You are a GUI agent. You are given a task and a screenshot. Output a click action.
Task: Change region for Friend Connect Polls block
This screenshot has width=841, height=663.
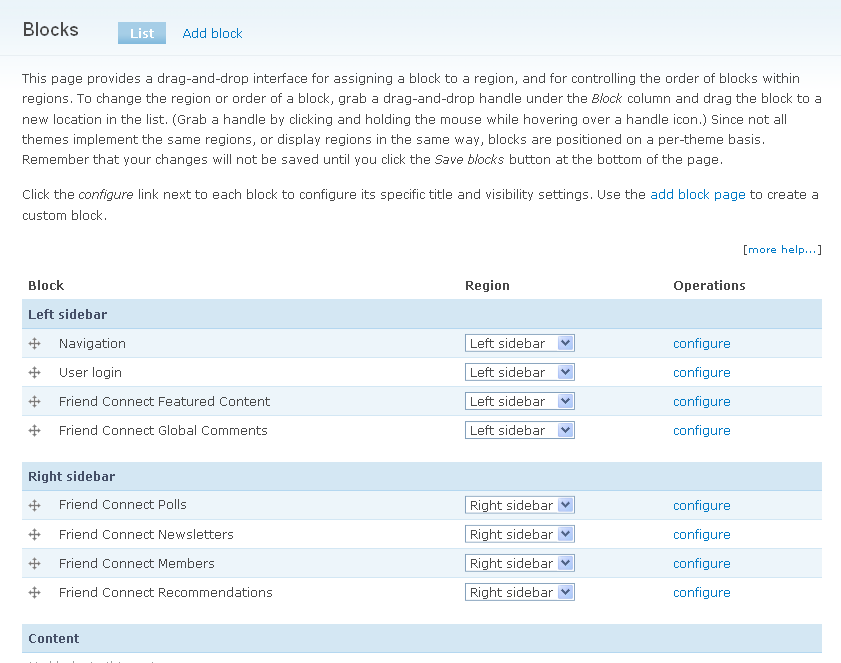519,505
